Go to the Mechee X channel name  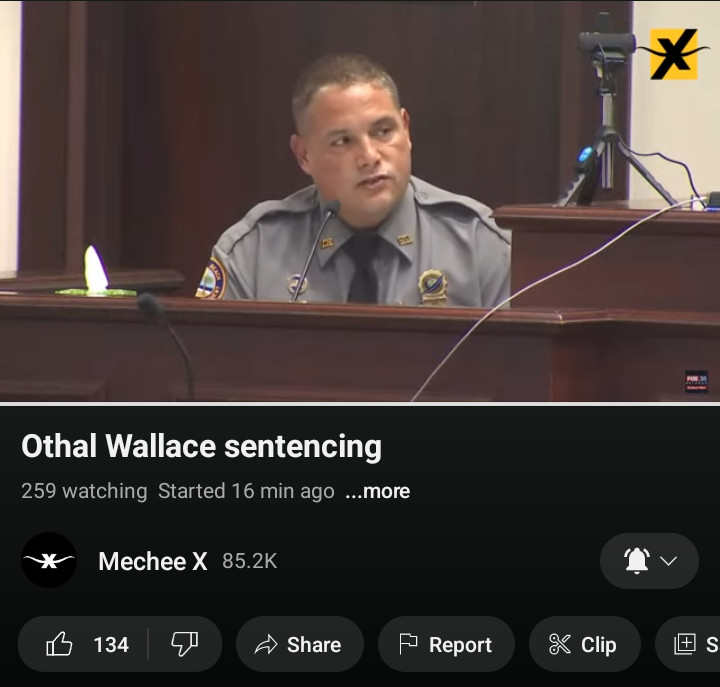click(x=152, y=562)
